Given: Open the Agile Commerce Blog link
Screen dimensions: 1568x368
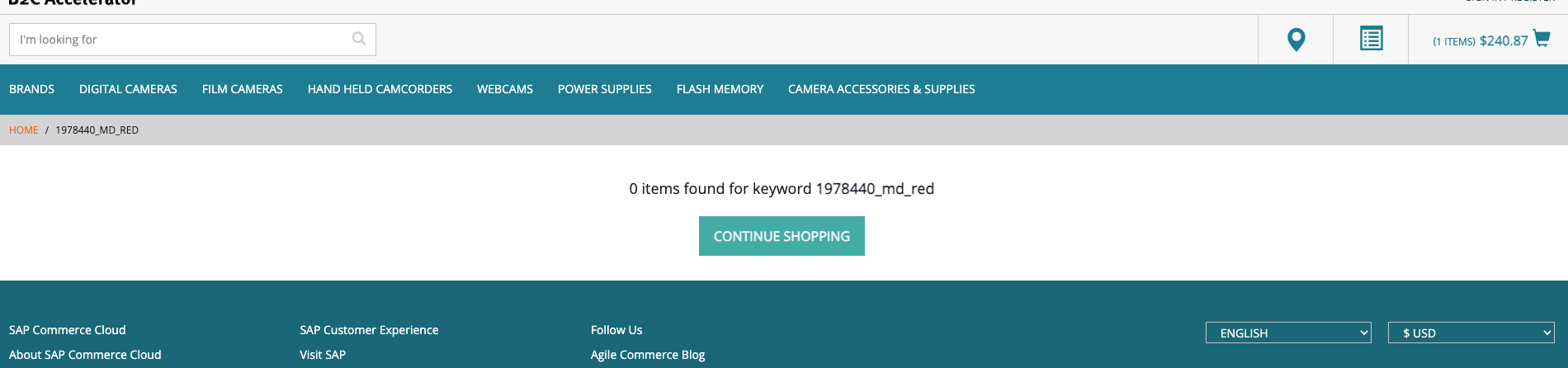Looking at the screenshot, I should [x=648, y=355].
